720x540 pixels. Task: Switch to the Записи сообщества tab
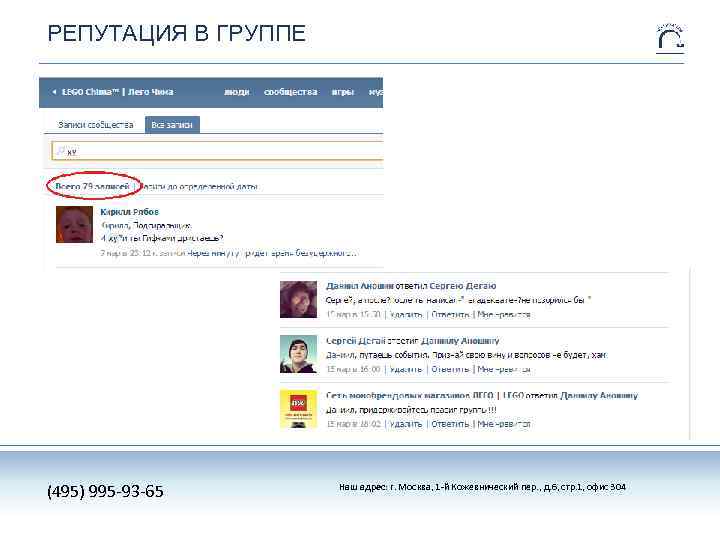click(x=96, y=124)
